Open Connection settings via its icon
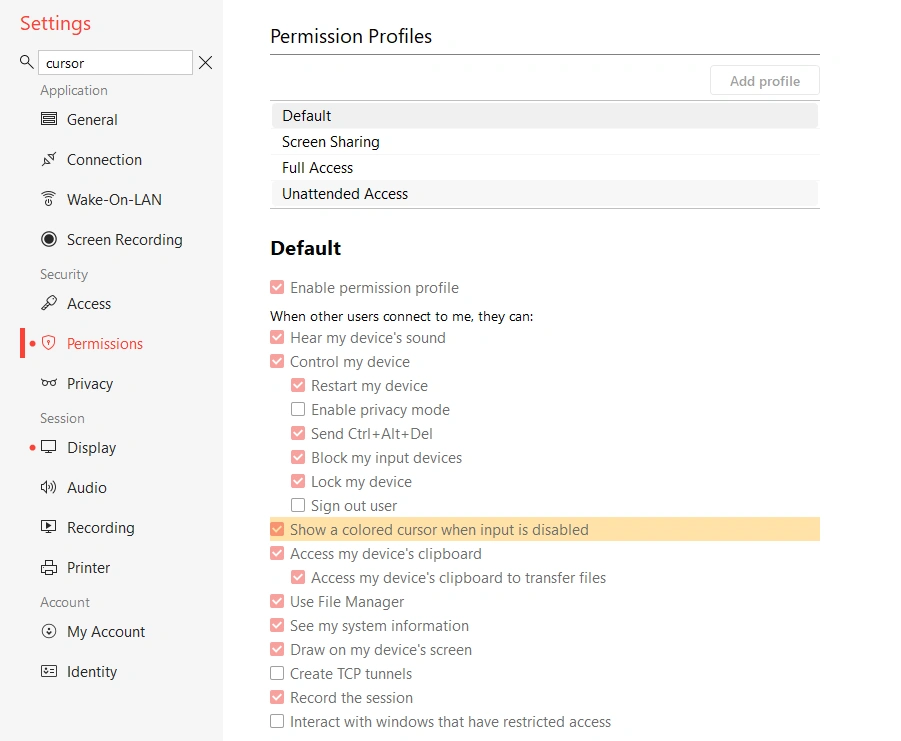 coord(49,160)
